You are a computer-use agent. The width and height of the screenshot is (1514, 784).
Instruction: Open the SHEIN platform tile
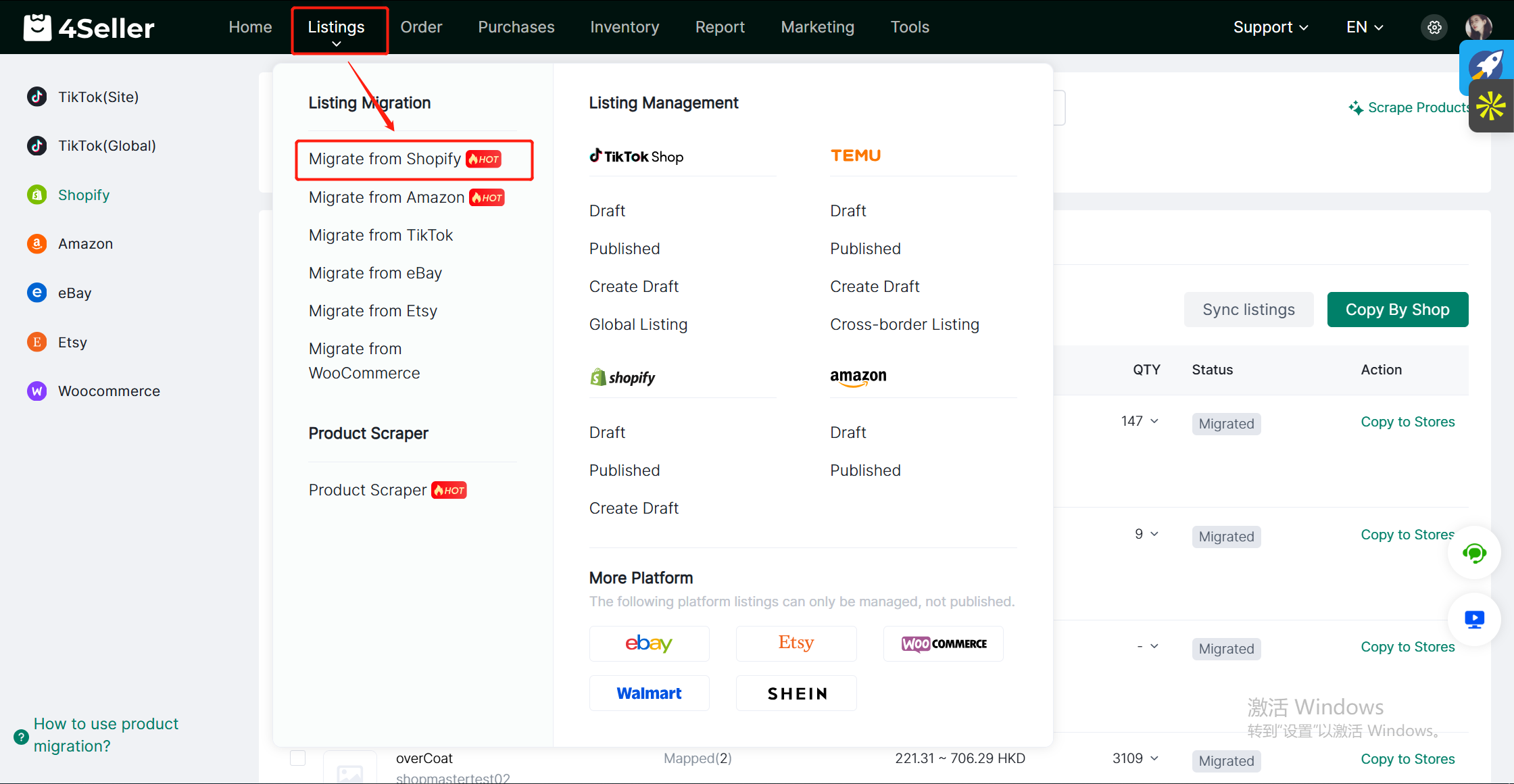796,693
